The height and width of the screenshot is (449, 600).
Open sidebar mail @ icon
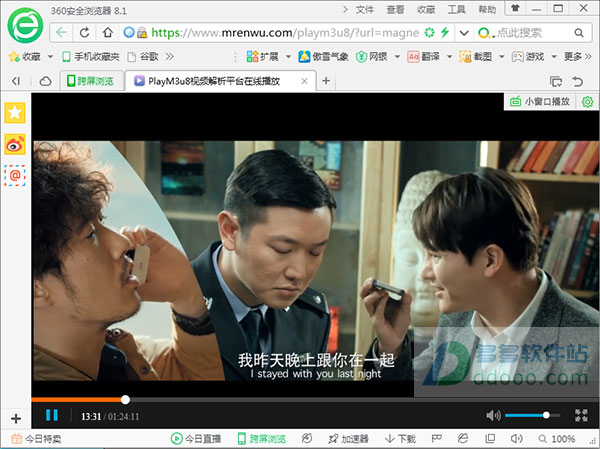coord(15,176)
